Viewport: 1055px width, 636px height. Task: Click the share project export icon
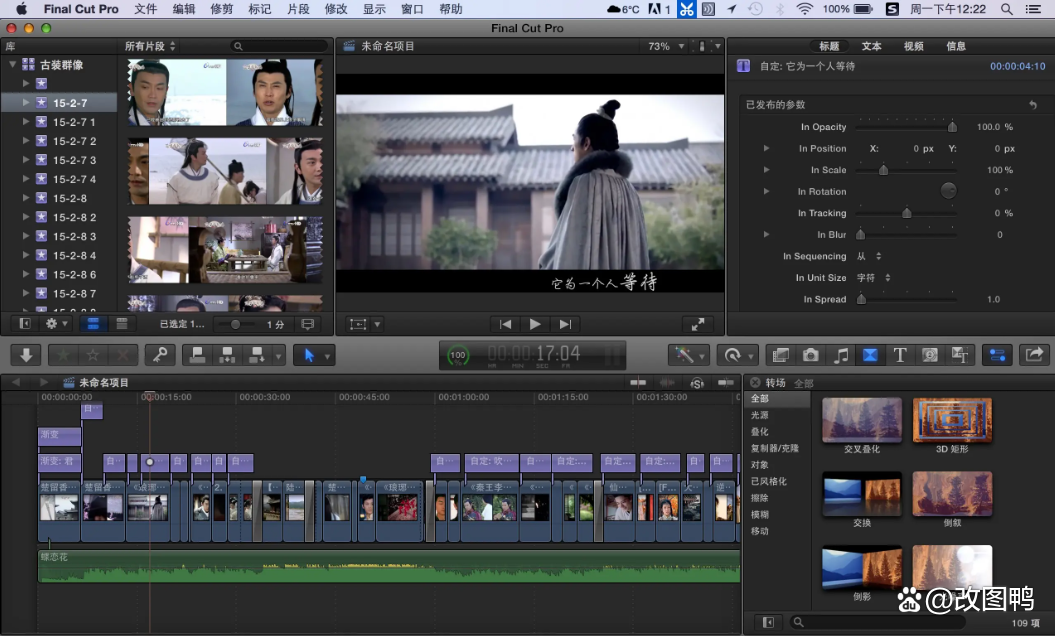[1034, 355]
